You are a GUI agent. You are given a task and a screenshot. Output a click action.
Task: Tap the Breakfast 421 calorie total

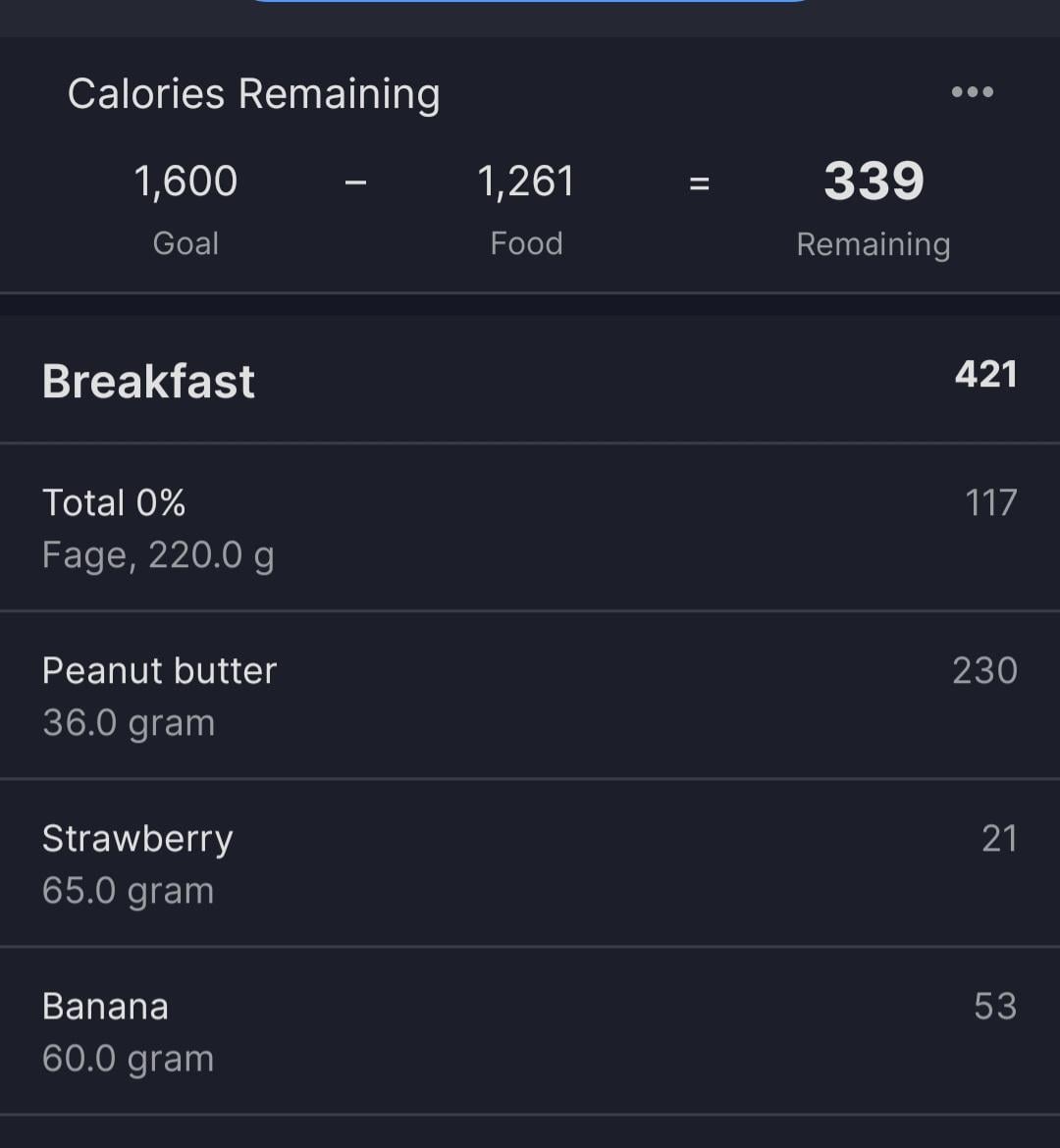click(985, 374)
